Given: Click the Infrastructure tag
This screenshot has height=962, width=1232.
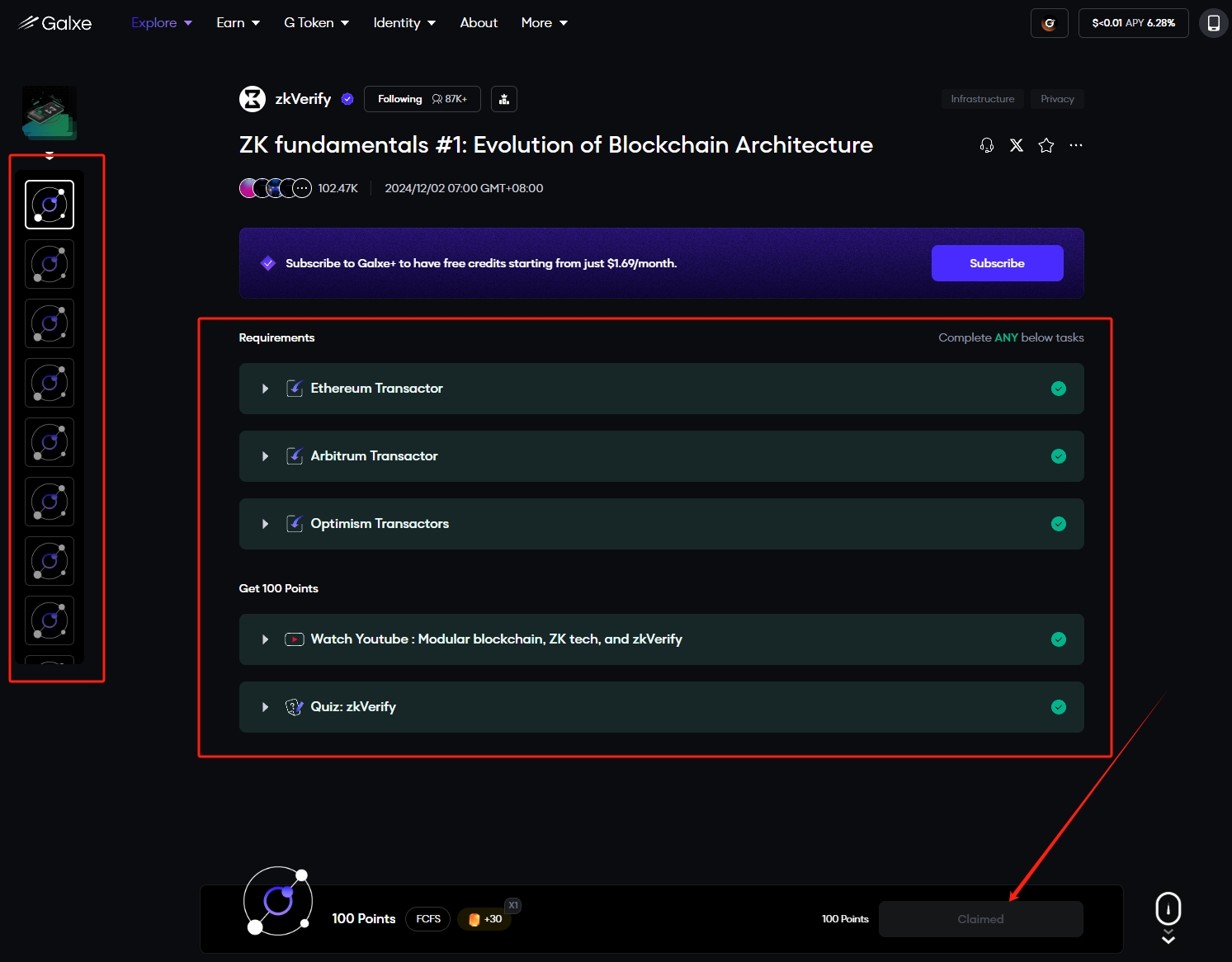Looking at the screenshot, I should 982,99.
